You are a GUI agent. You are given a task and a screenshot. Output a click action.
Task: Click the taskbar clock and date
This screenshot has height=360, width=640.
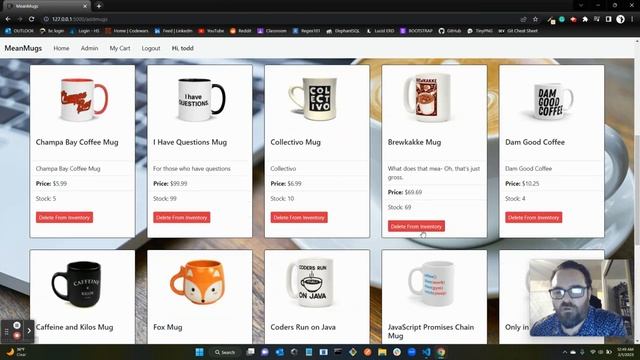point(625,352)
